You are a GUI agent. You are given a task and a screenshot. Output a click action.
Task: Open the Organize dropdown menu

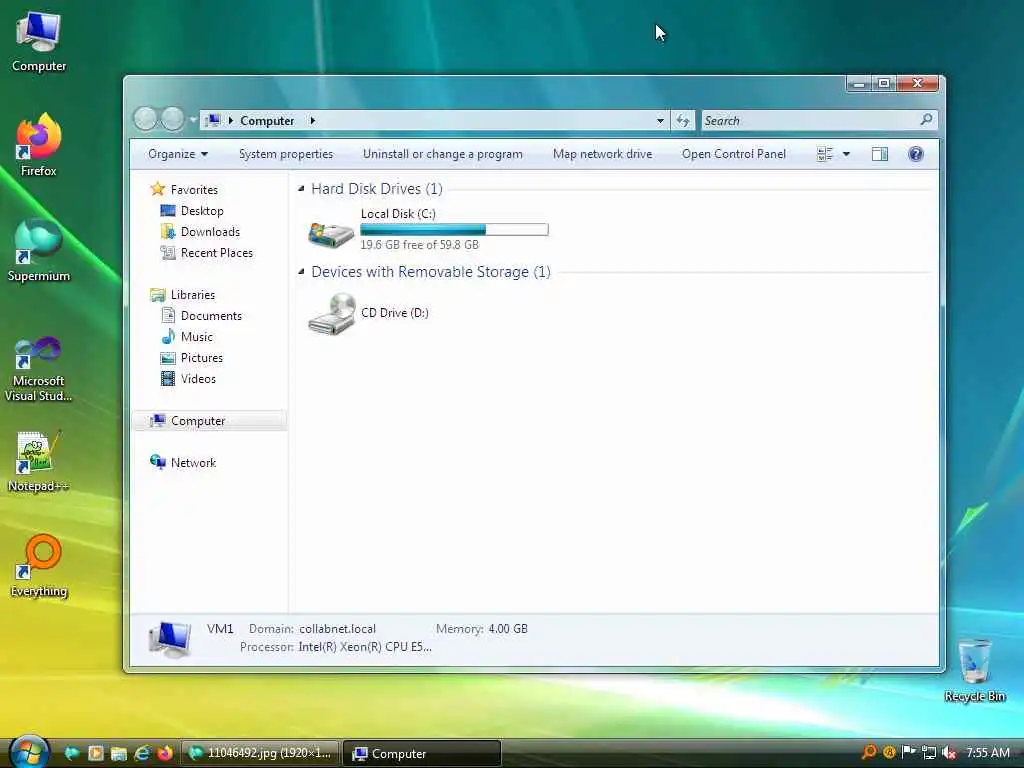[x=178, y=154]
